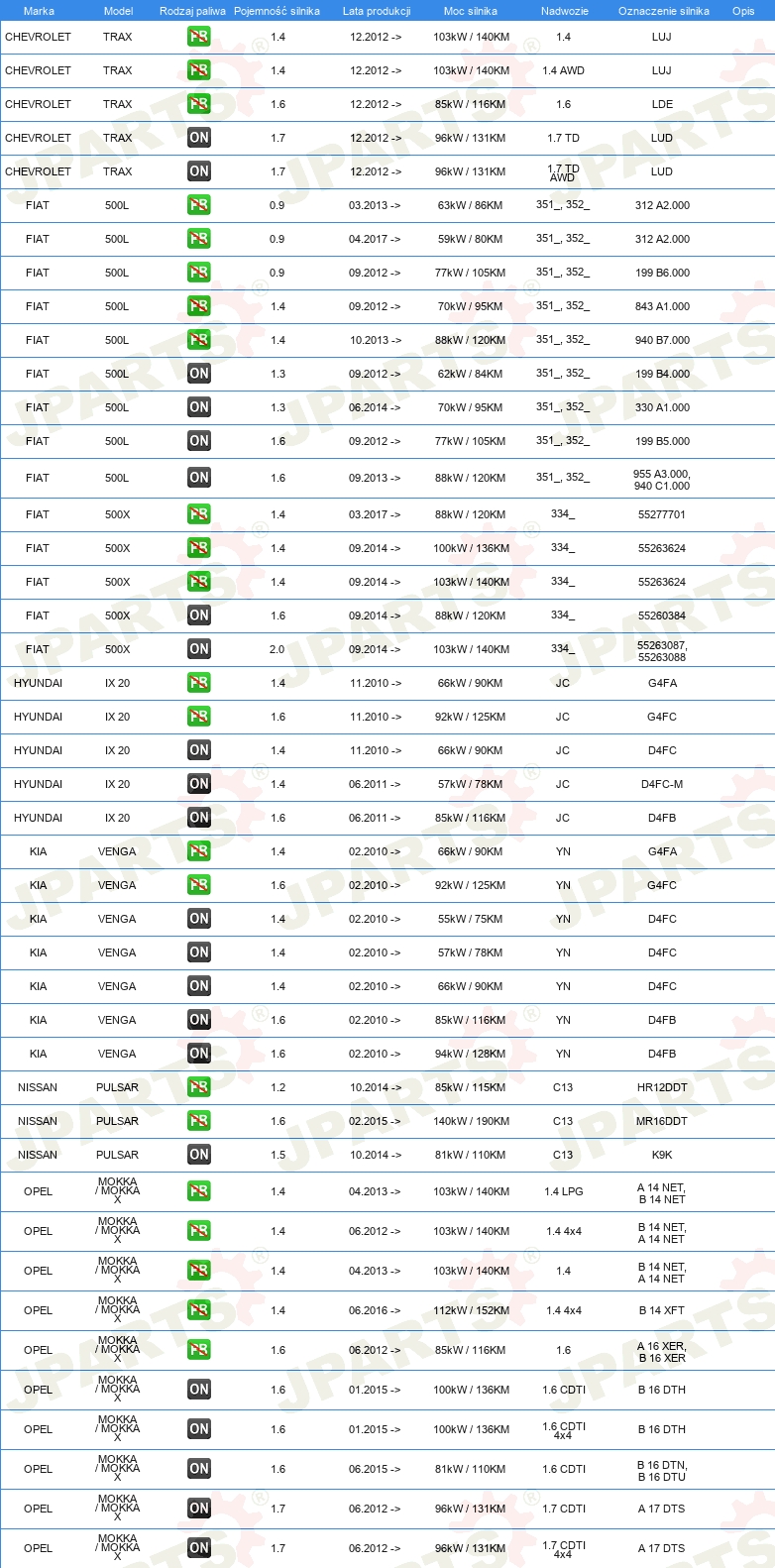Click diesel ON icon for Kia Venga 55kW / 75KM

pos(199,919)
